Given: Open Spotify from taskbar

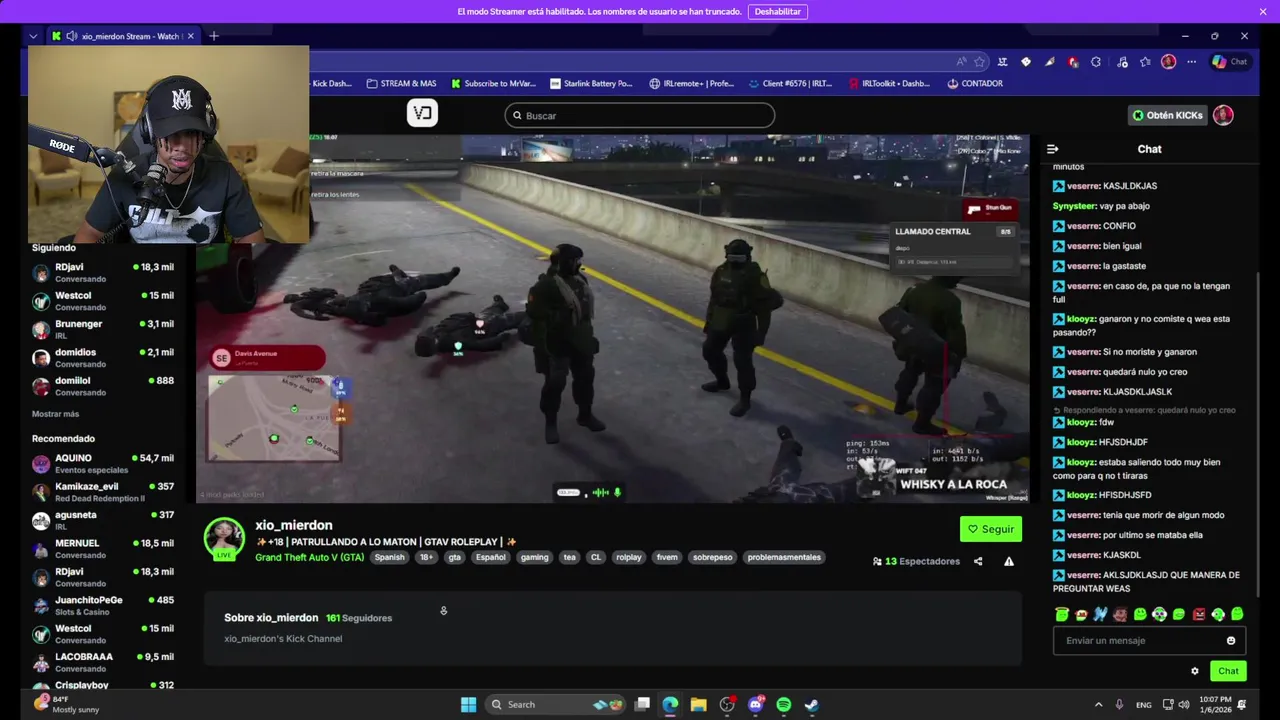Looking at the screenshot, I should point(783,705).
